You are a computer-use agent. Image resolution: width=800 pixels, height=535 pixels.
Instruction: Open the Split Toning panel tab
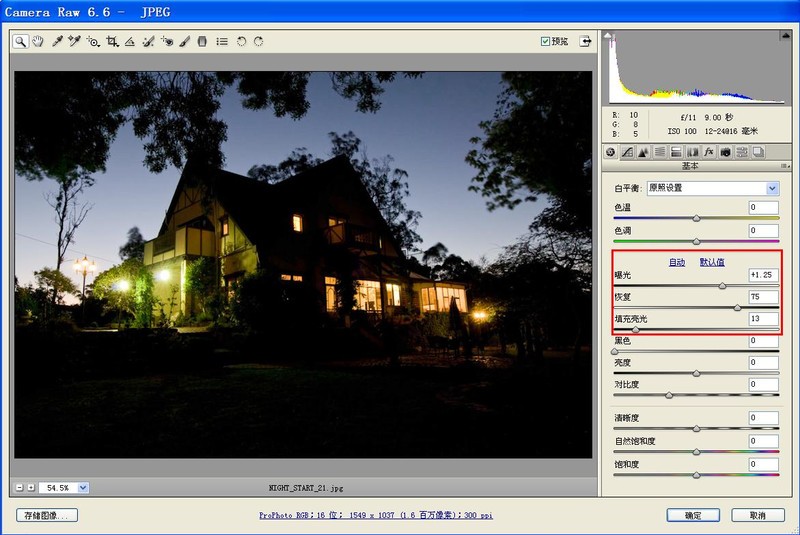[676, 152]
